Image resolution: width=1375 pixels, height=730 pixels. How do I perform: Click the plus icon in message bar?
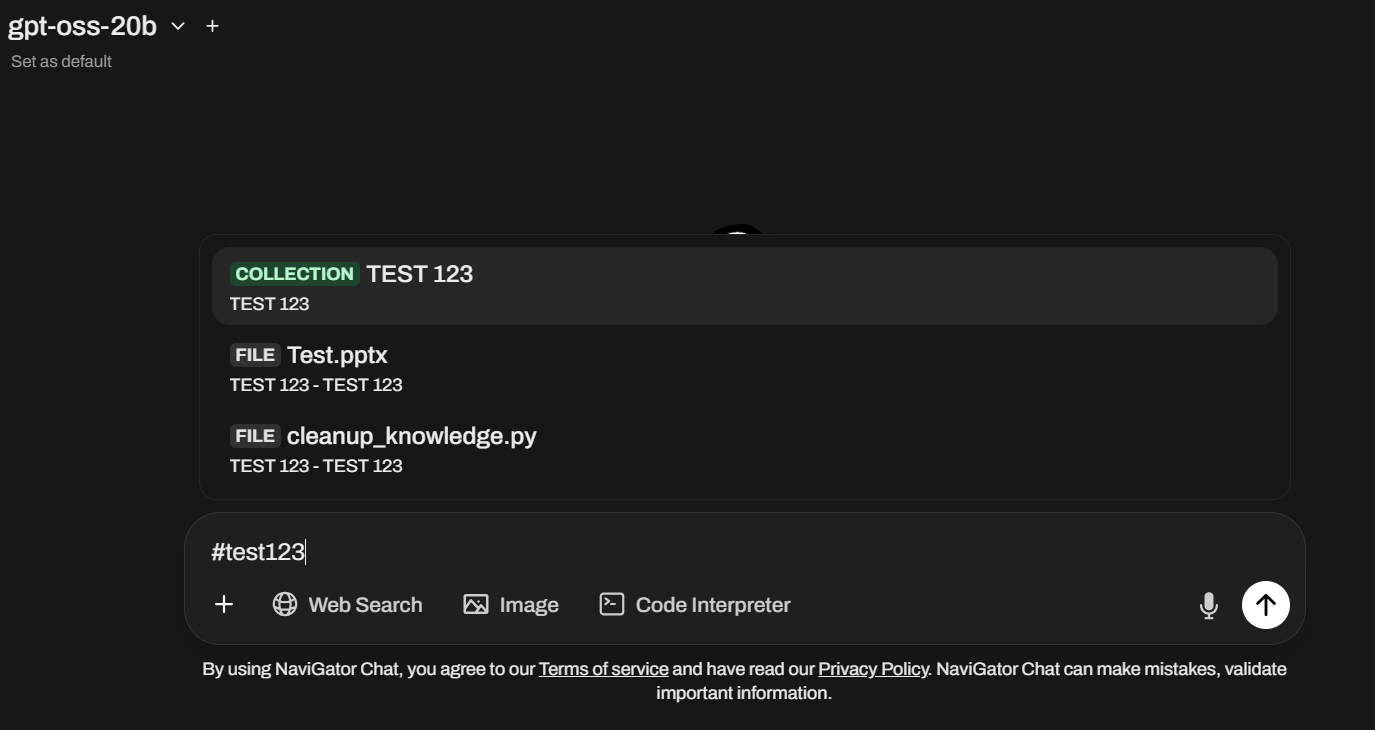click(x=224, y=605)
